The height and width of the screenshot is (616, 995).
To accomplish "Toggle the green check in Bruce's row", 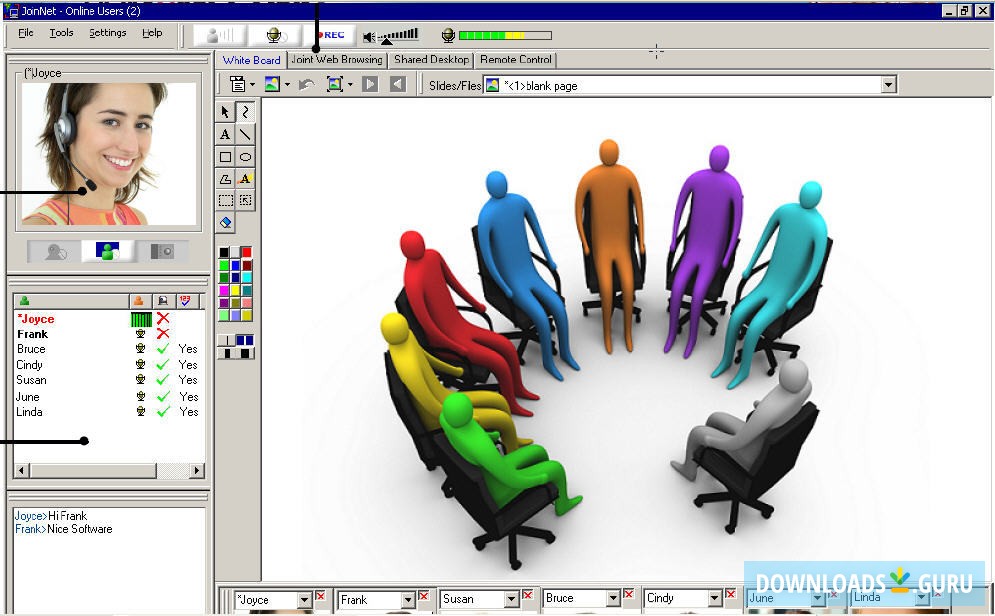I will tap(163, 349).
